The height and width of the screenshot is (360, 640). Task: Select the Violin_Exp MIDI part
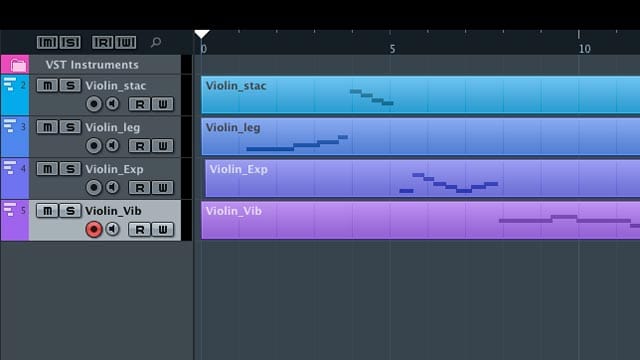point(422,178)
